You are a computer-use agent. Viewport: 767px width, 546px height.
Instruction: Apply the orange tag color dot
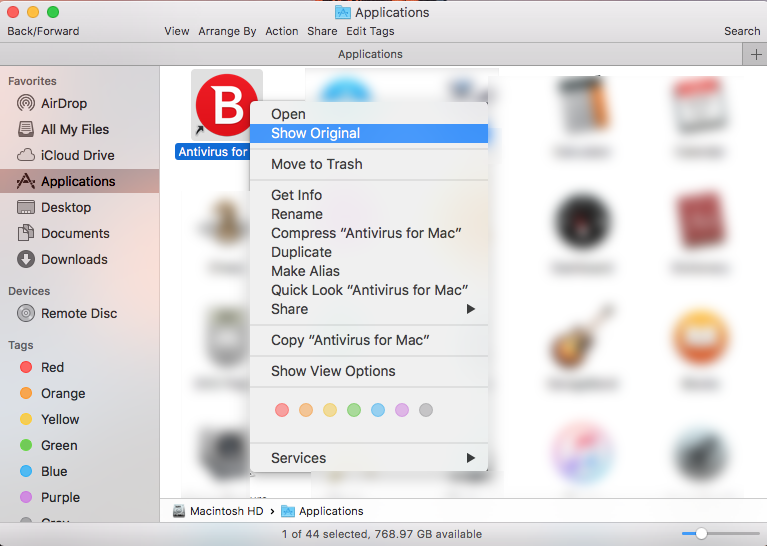[x=306, y=410]
